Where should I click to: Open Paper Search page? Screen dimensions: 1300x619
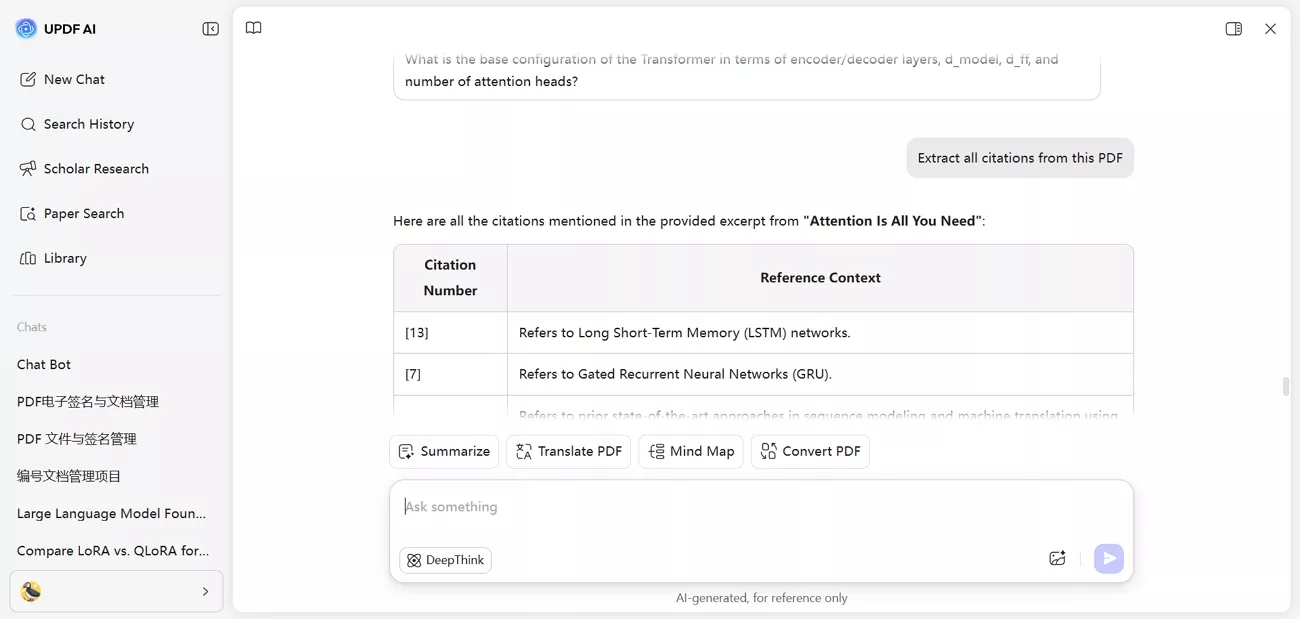tap(83, 213)
